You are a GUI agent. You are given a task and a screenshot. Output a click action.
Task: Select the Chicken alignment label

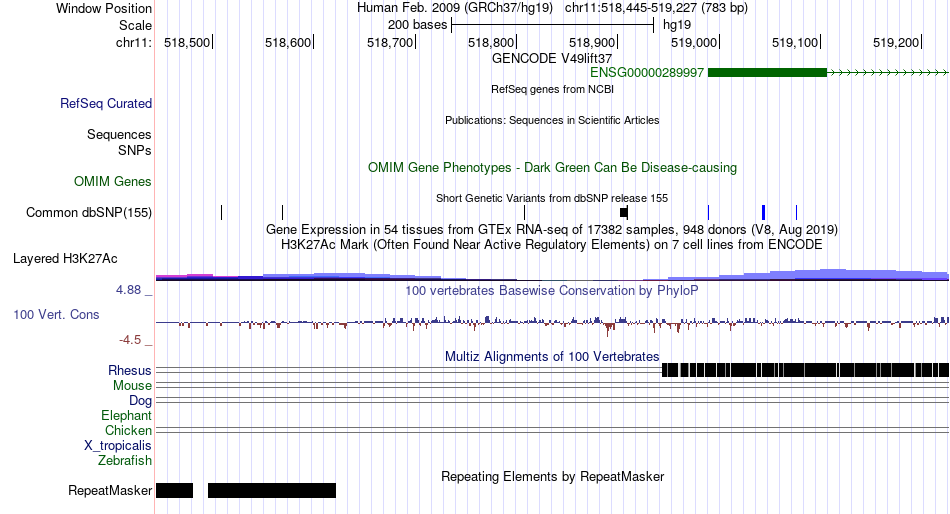pos(128,430)
